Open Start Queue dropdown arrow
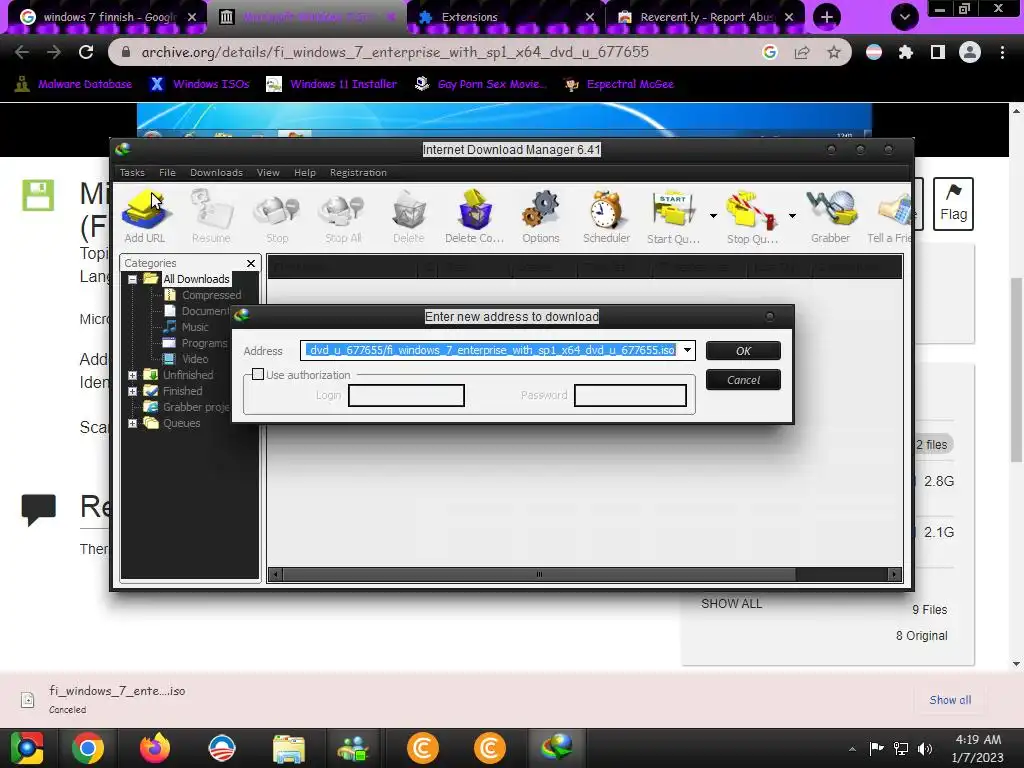Viewport: 1024px width, 768px height. point(713,216)
